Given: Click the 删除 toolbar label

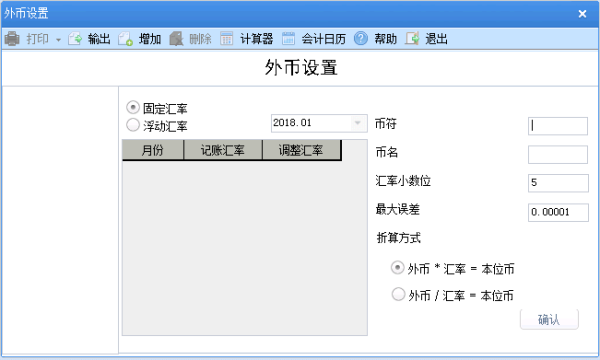Looking at the screenshot, I should coord(201,39).
